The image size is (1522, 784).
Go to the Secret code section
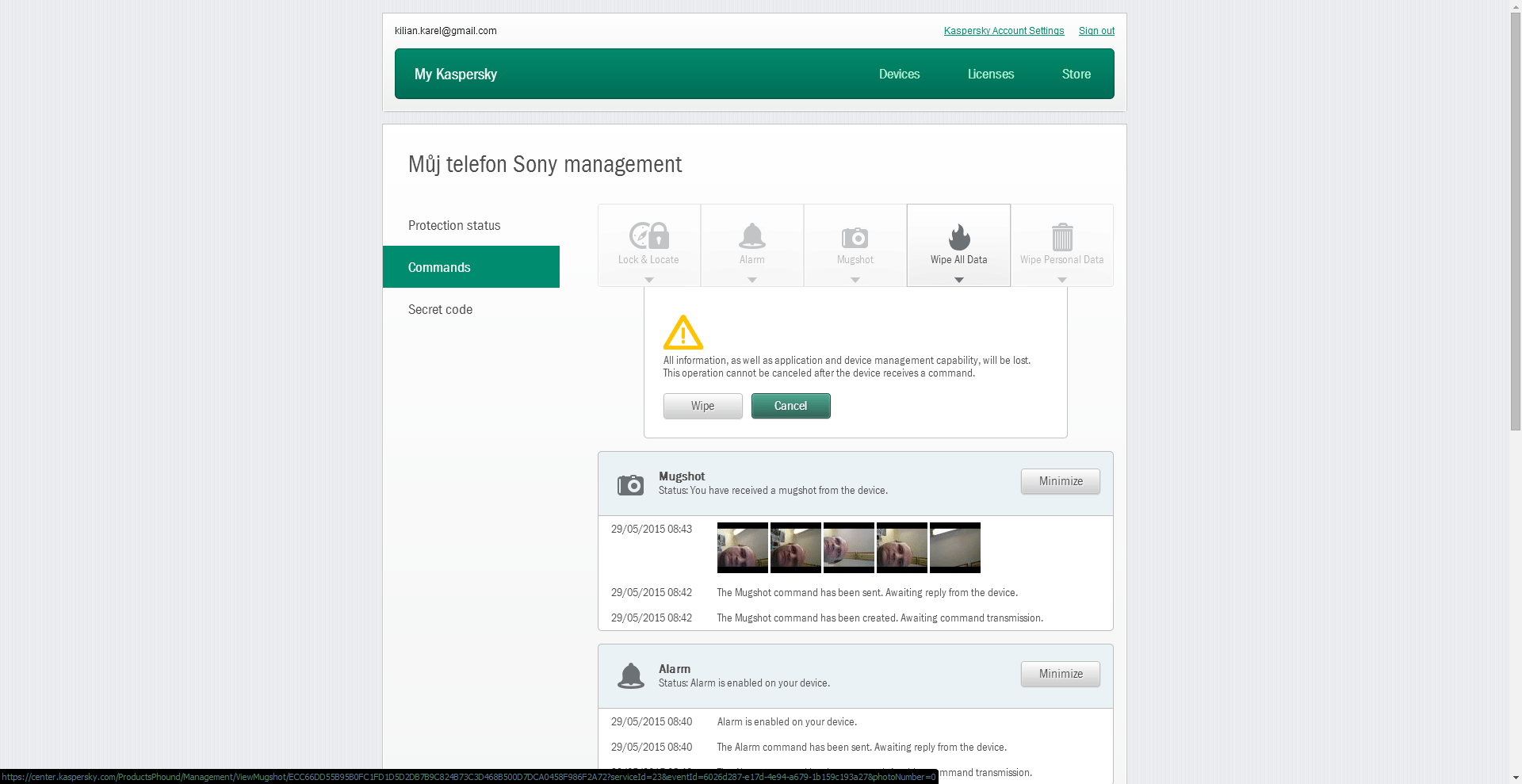coord(440,310)
